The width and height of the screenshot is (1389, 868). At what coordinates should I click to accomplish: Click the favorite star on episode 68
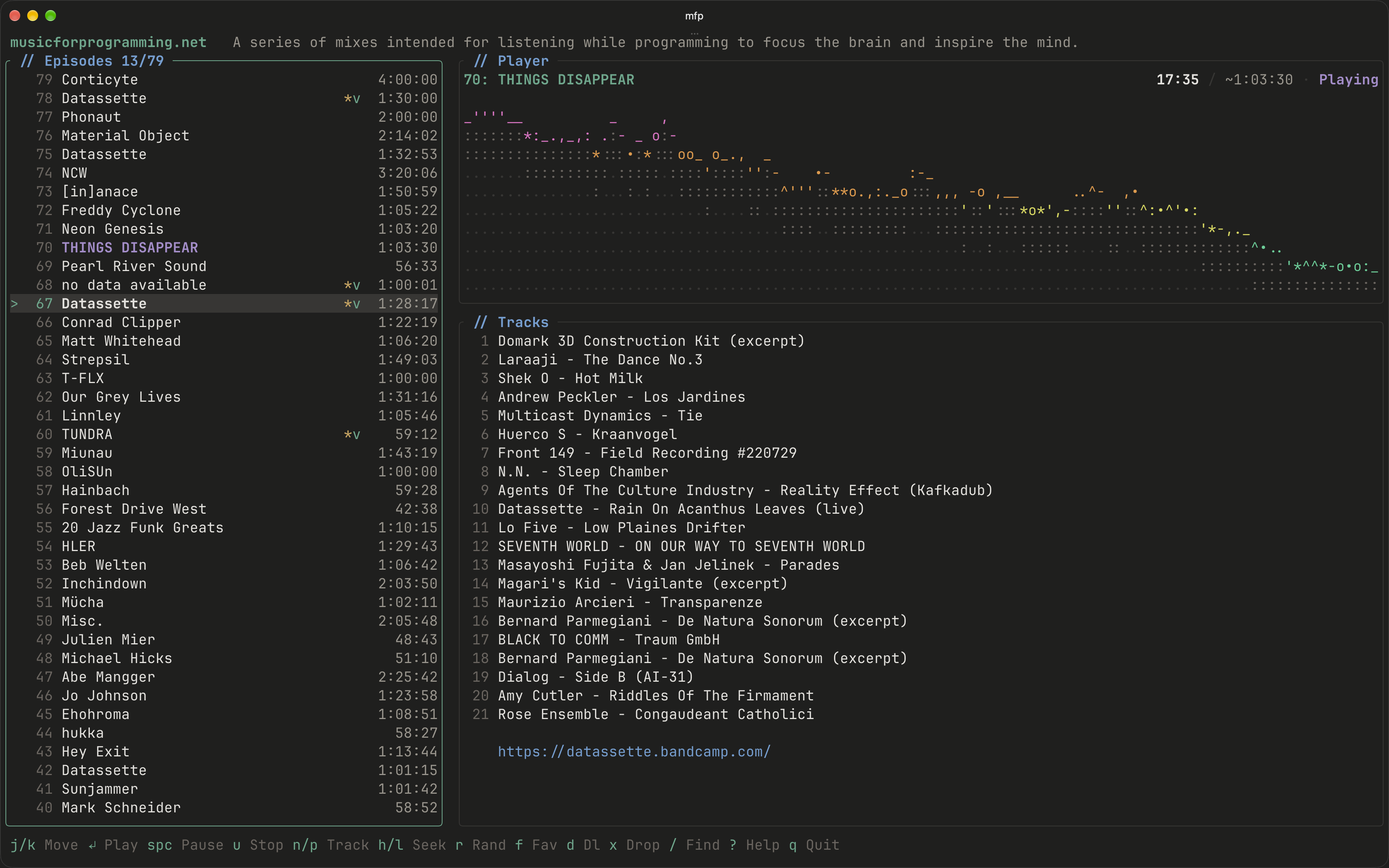pyautogui.click(x=348, y=285)
